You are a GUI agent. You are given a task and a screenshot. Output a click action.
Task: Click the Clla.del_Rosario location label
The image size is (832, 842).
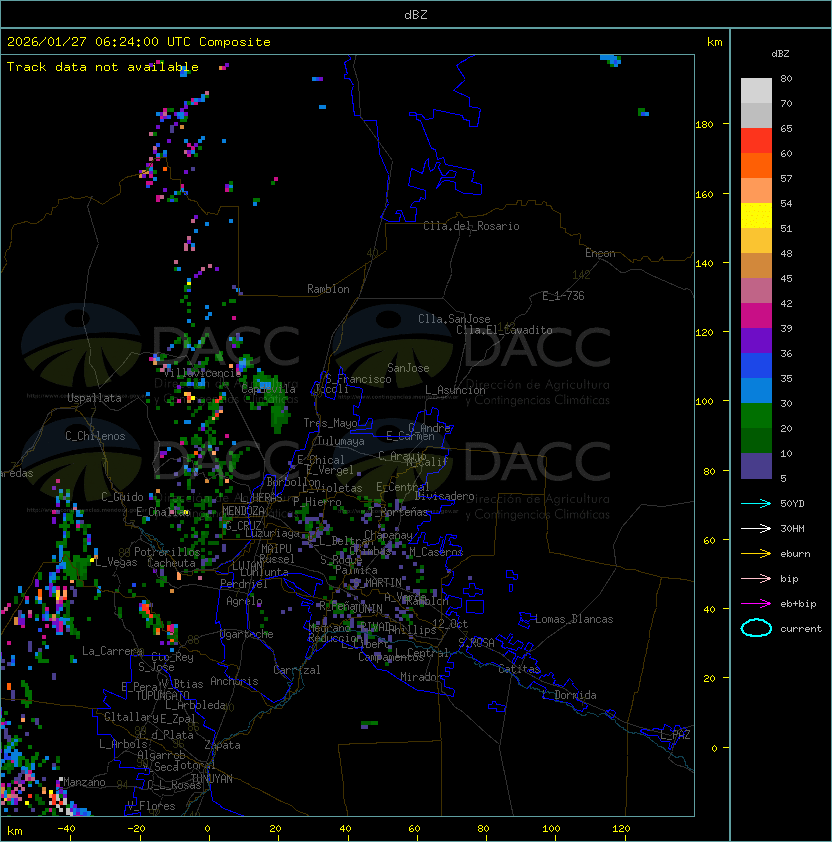pos(471,226)
